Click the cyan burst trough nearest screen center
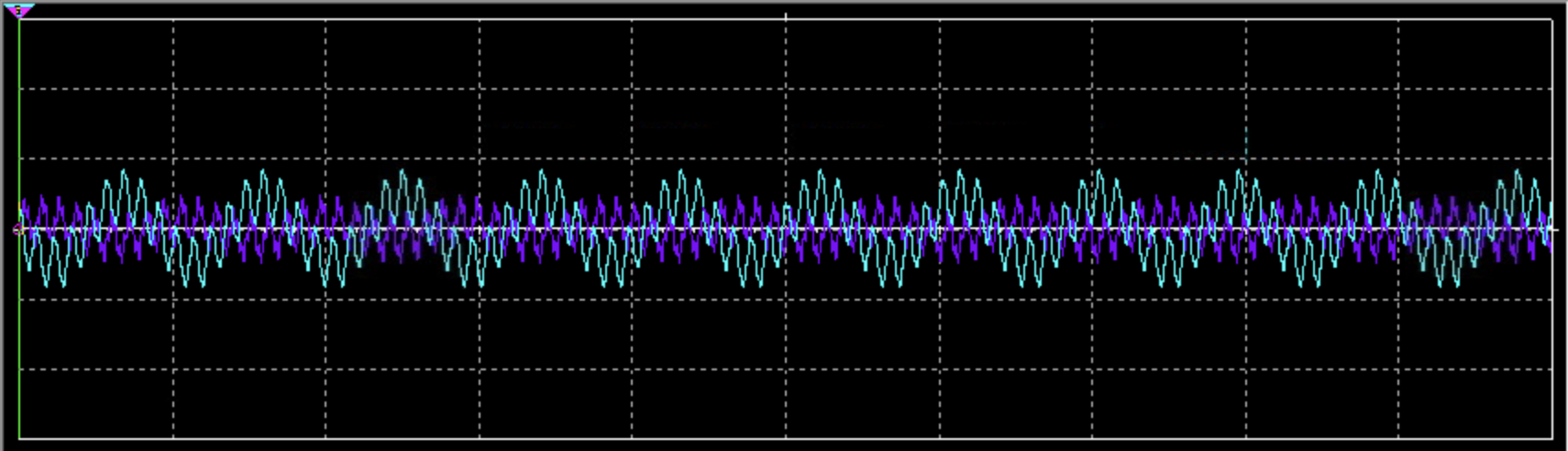This screenshot has width=1568, height=451. 759,285
